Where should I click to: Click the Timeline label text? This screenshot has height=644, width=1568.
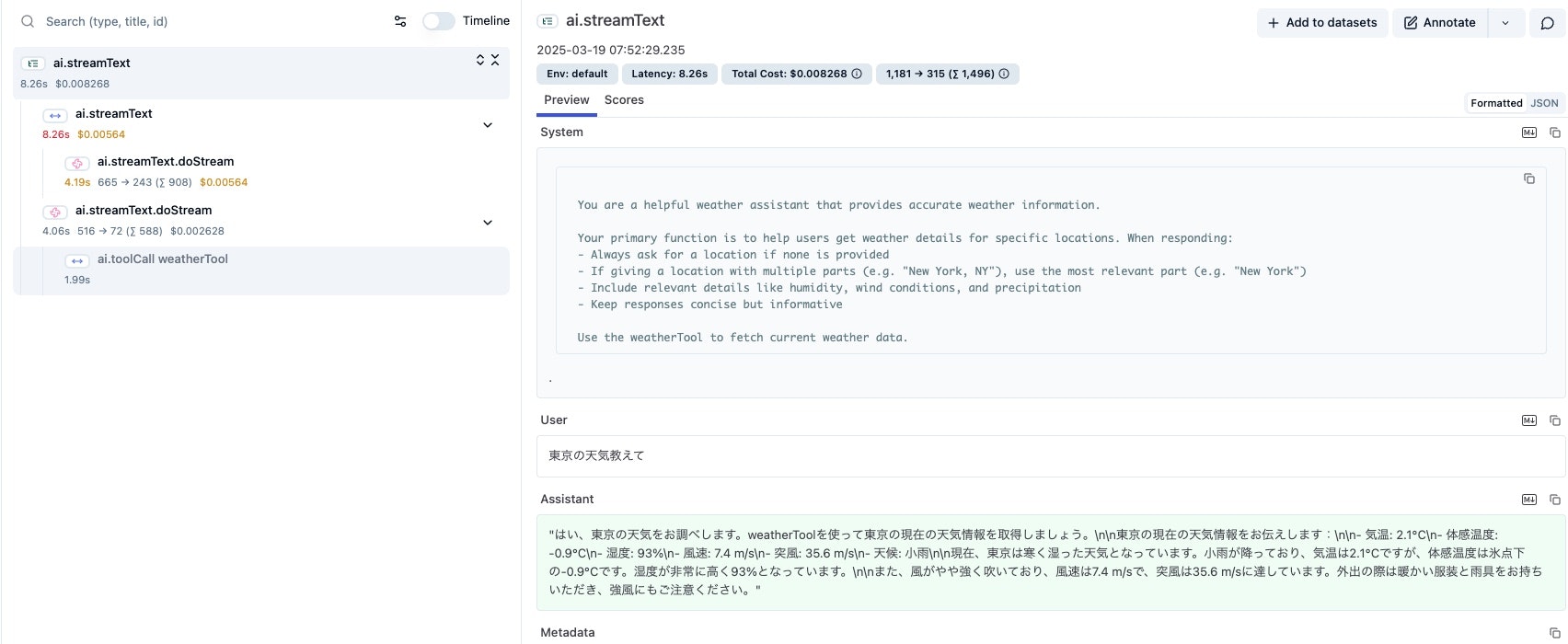(x=486, y=21)
